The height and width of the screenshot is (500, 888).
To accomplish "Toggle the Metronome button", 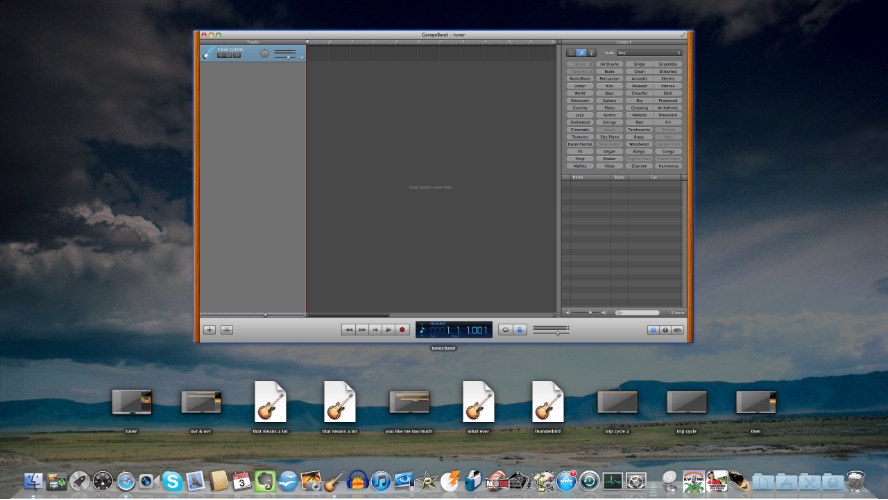I will point(520,329).
